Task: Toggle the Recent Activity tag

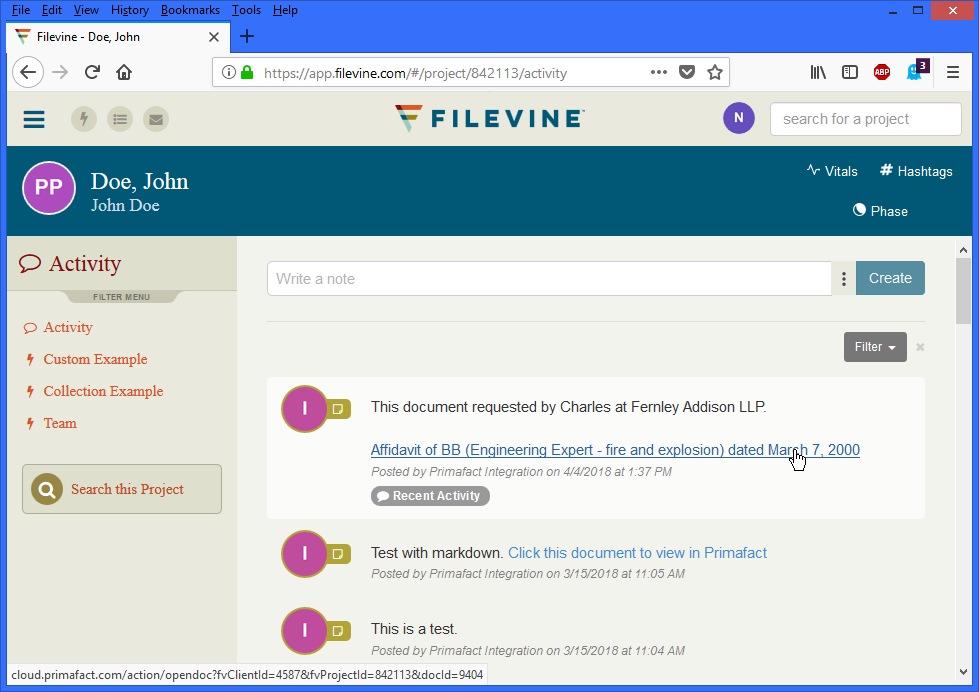Action: coord(430,495)
